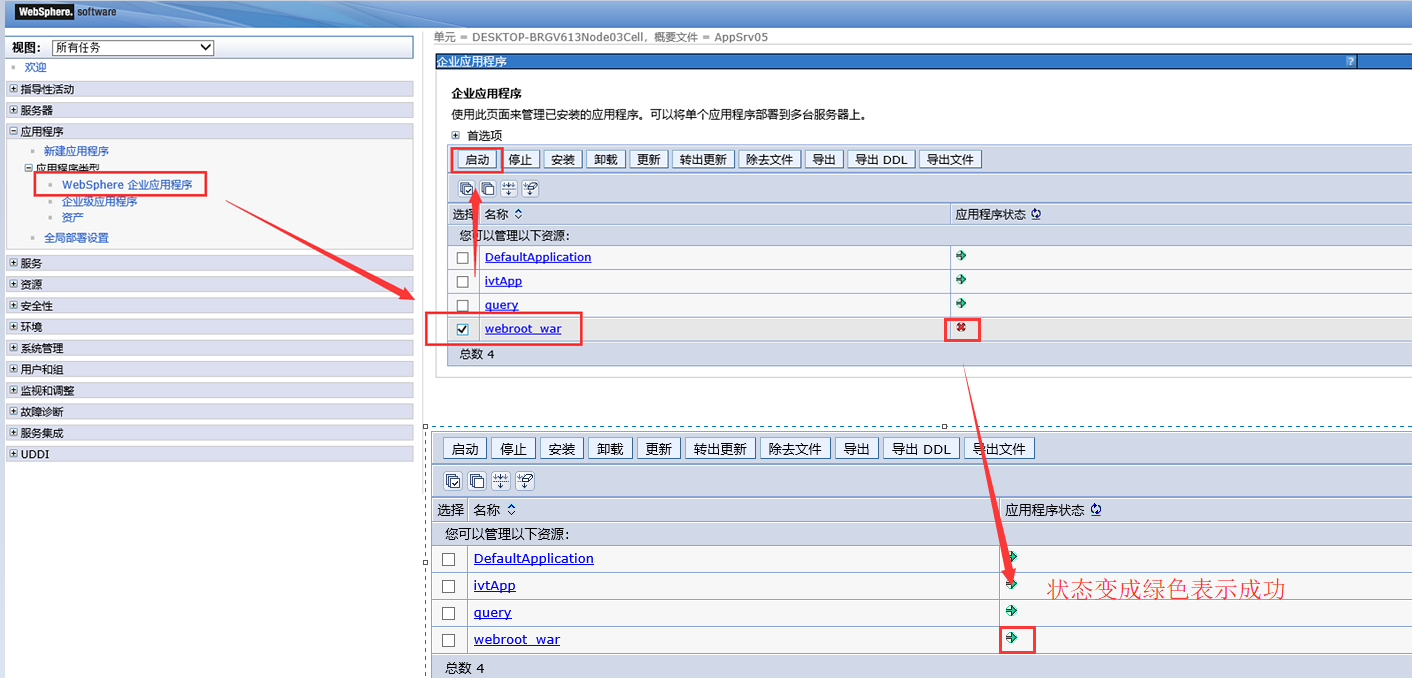Click webroot_war's green status icon in the lower table
Viewport: 1412px width, 678px height.
[1012, 637]
